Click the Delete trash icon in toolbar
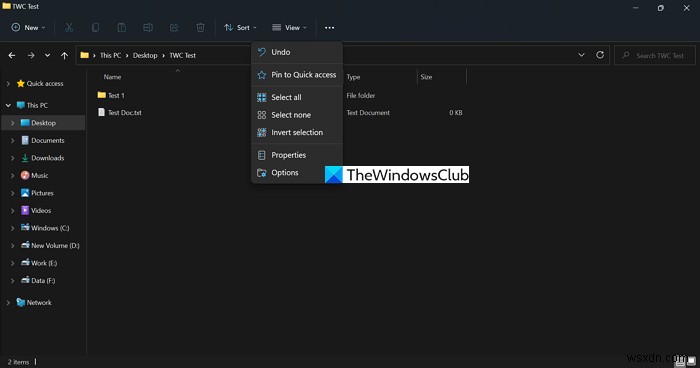 200,28
